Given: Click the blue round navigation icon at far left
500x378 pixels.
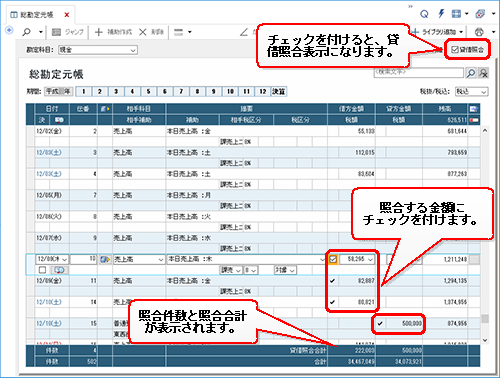Looking at the screenshot, I should (9, 30).
